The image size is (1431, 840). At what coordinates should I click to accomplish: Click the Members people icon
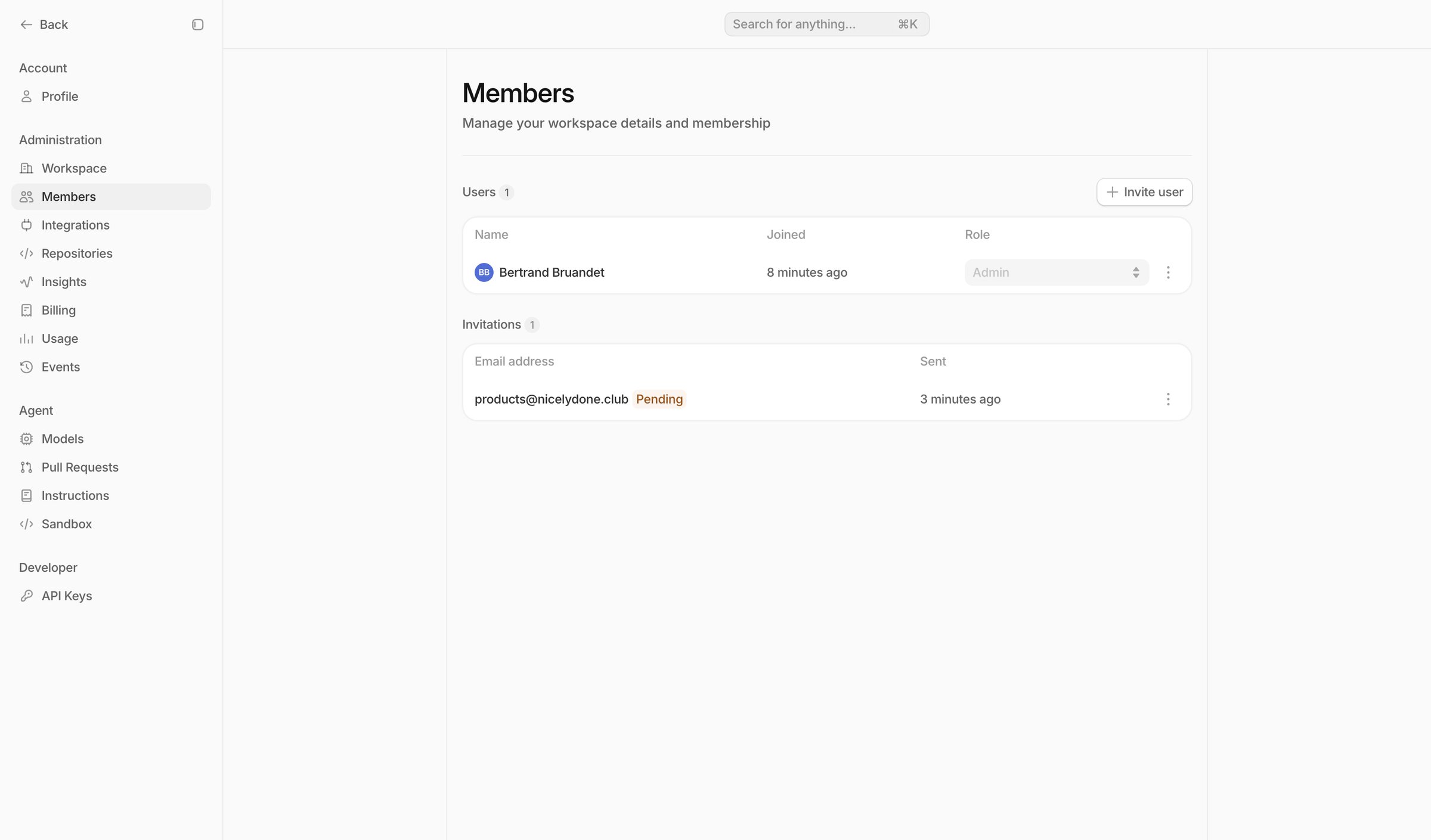pyautogui.click(x=26, y=197)
